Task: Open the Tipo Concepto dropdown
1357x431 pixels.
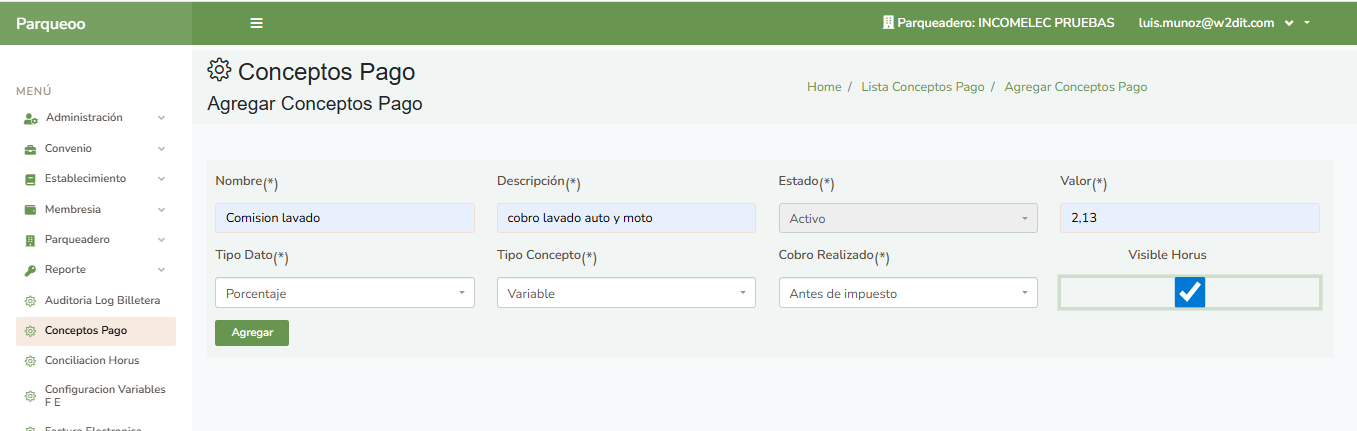Action: [x=626, y=293]
